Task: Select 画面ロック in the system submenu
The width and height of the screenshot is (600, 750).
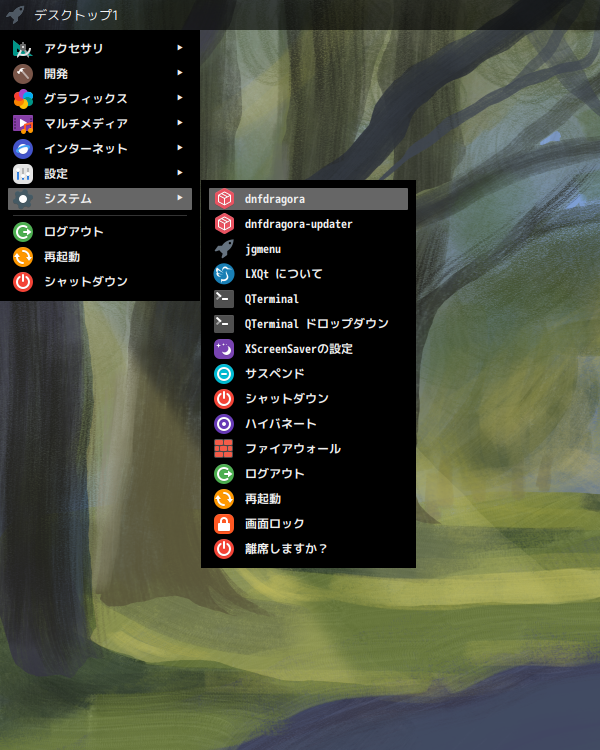Action: [x=309, y=524]
